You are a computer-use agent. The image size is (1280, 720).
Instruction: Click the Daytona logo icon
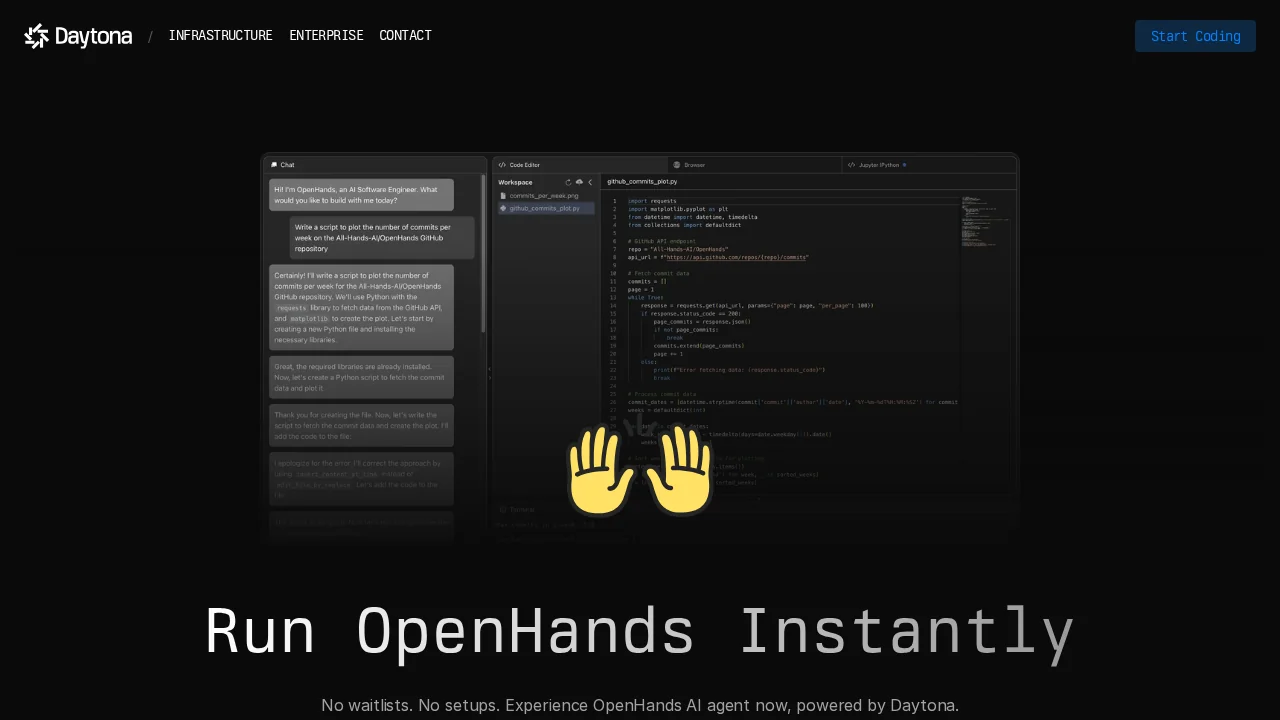[36, 36]
